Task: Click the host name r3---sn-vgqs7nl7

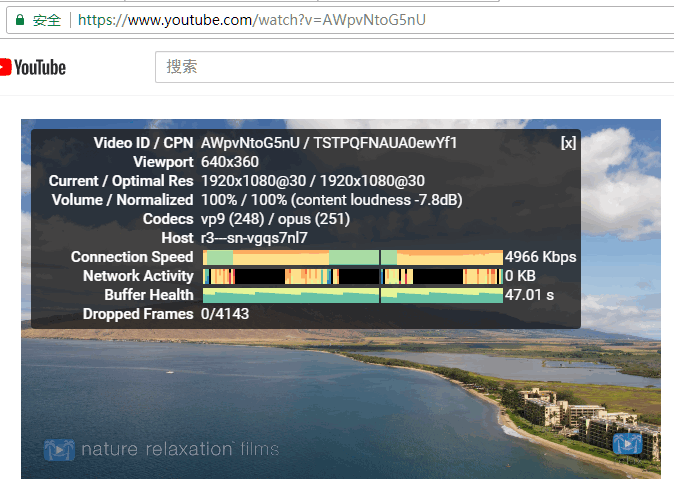Action: pyautogui.click(x=254, y=238)
